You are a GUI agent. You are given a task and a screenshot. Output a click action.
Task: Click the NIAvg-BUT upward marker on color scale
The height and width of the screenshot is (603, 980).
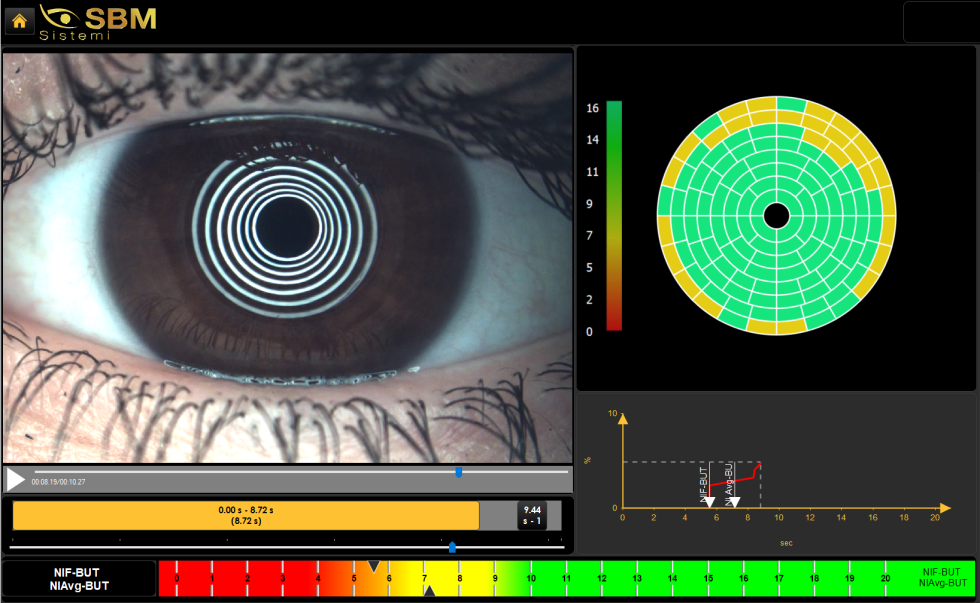pos(429,591)
